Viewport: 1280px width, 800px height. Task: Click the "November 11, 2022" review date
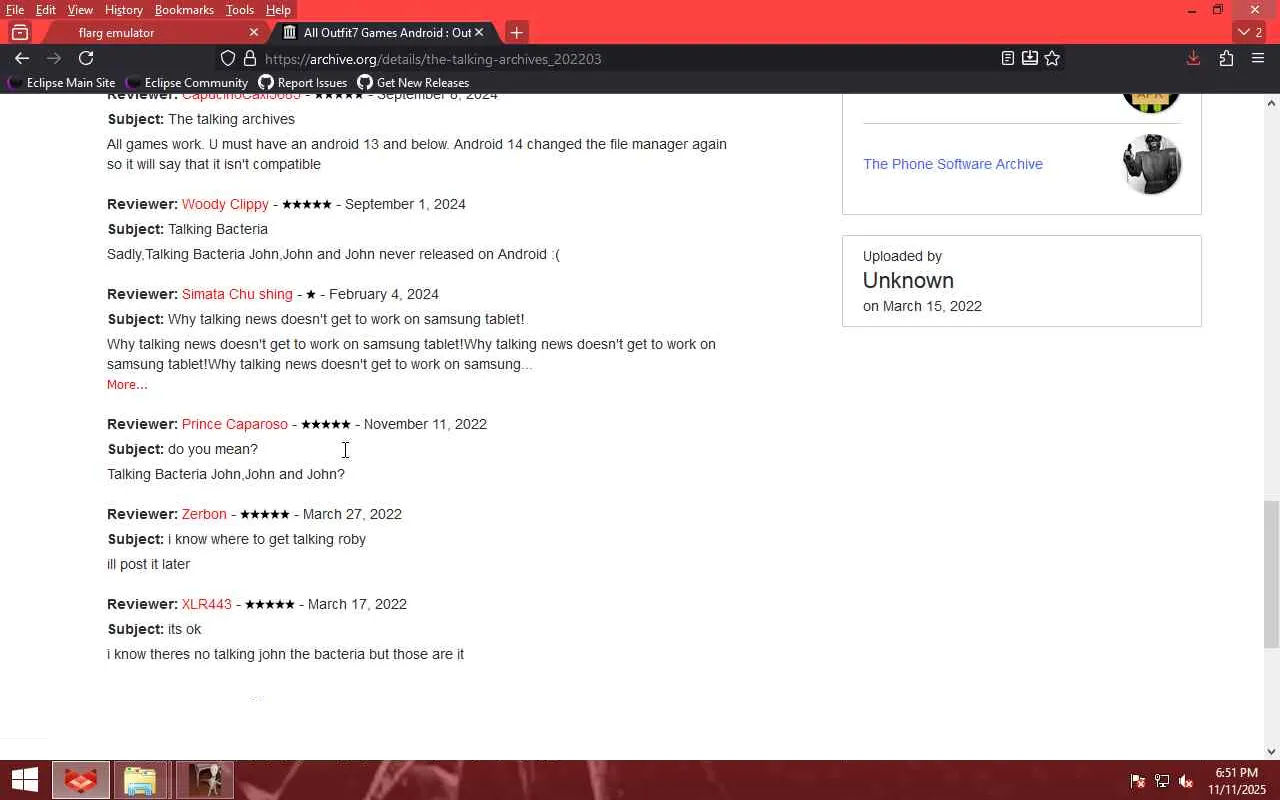click(x=425, y=424)
